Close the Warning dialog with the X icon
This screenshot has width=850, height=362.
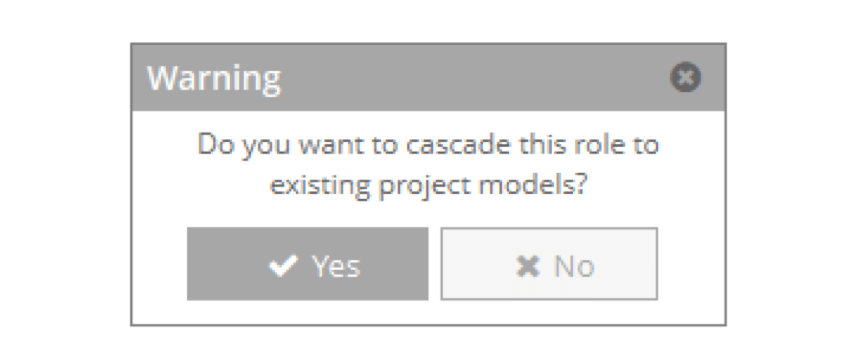(x=686, y=77)
